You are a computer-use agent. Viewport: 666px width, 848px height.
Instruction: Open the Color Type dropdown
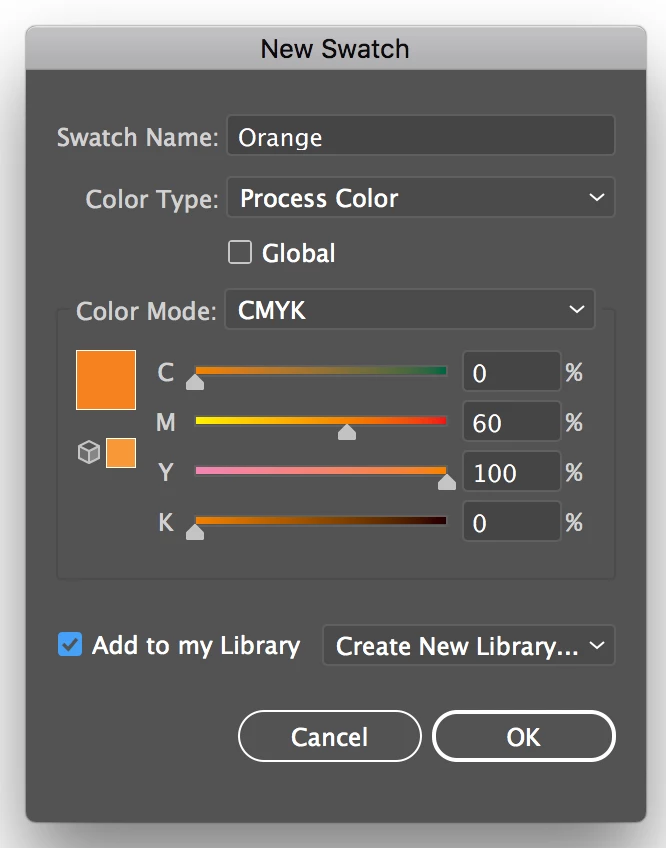tap(420, 198)
